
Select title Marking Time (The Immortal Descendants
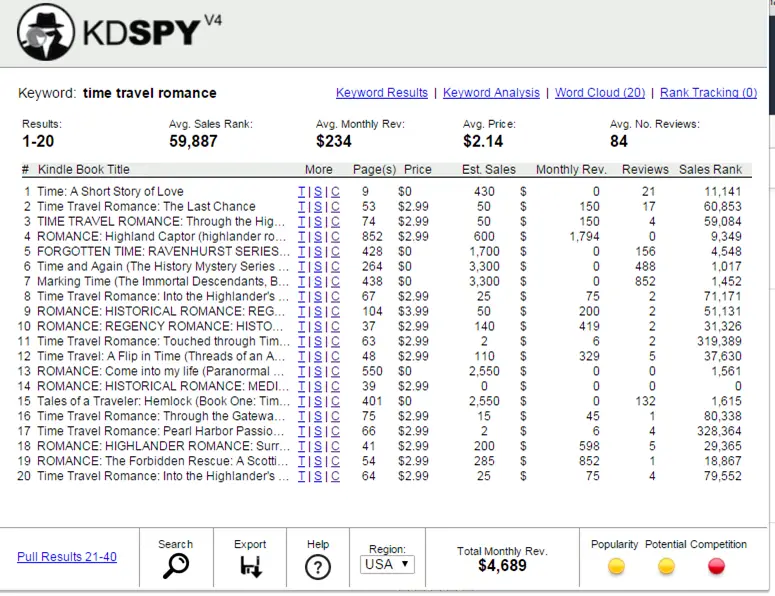pos(163,282)
